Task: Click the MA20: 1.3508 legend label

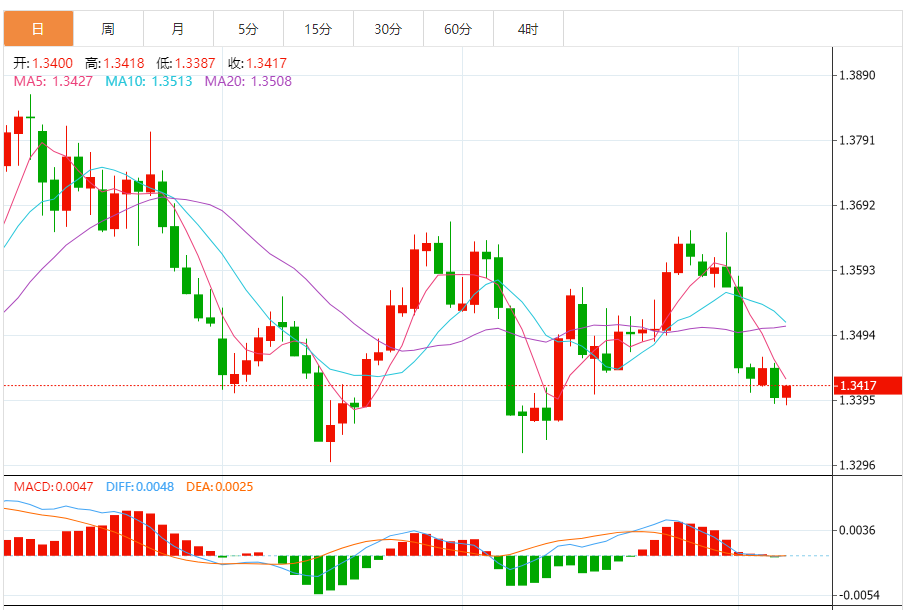Action: pyautogui.click(x=248, y=81)
